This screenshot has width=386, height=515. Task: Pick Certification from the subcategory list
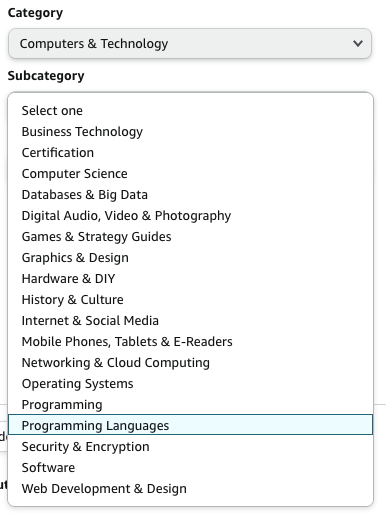(190, 153)
